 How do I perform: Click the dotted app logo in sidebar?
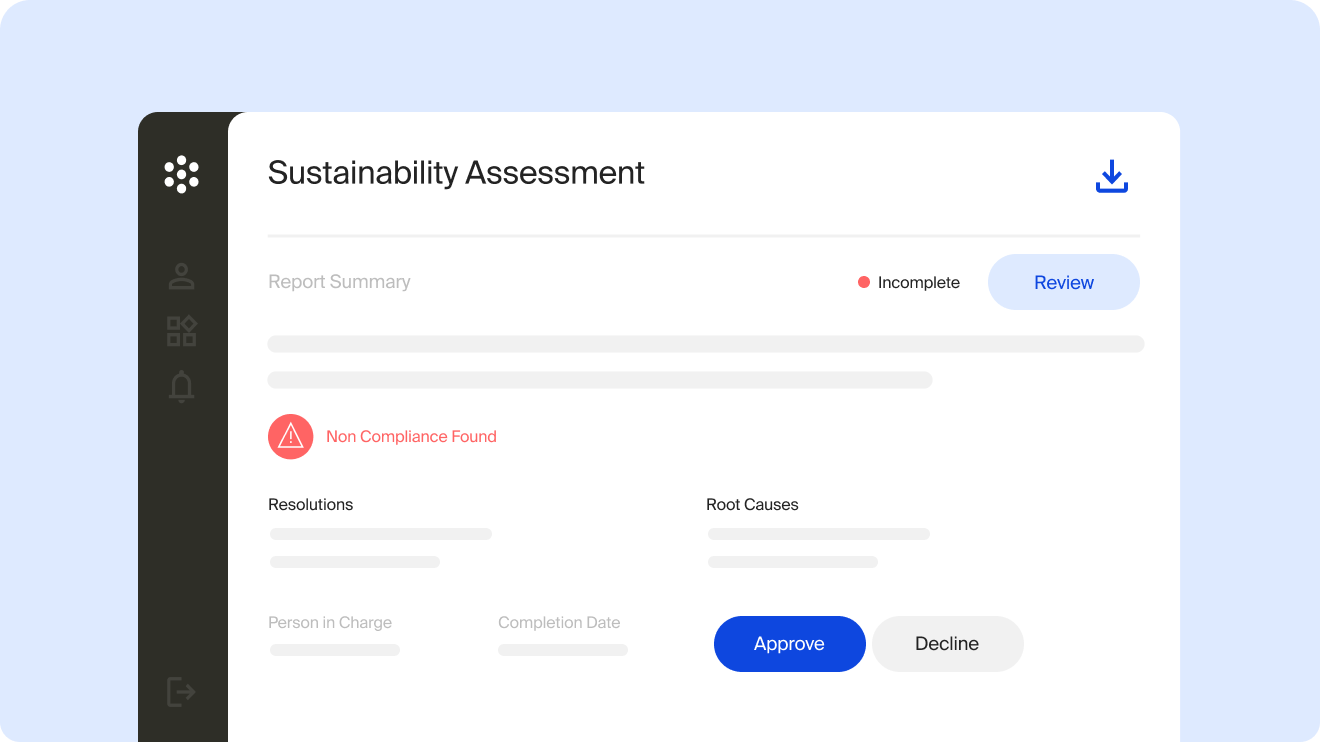[x=182, y=174]
